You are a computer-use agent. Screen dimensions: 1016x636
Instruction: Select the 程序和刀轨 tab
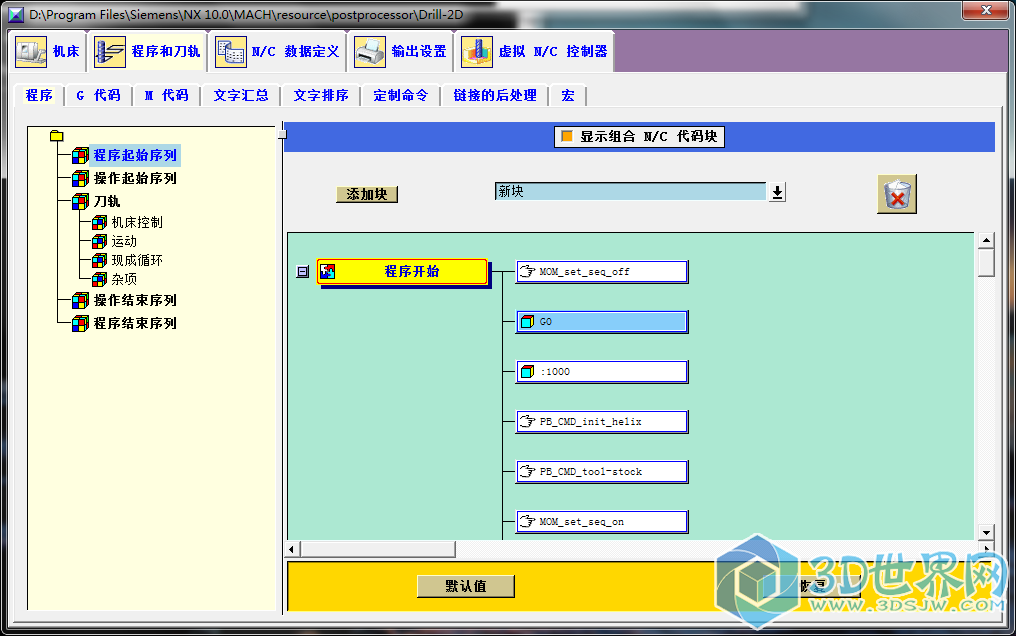pos(147,51)
